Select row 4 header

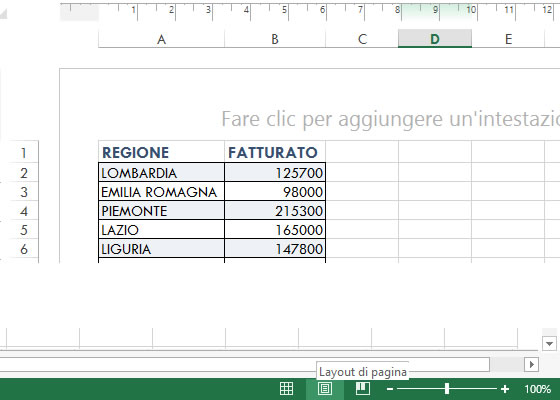(x=24, y=211)
